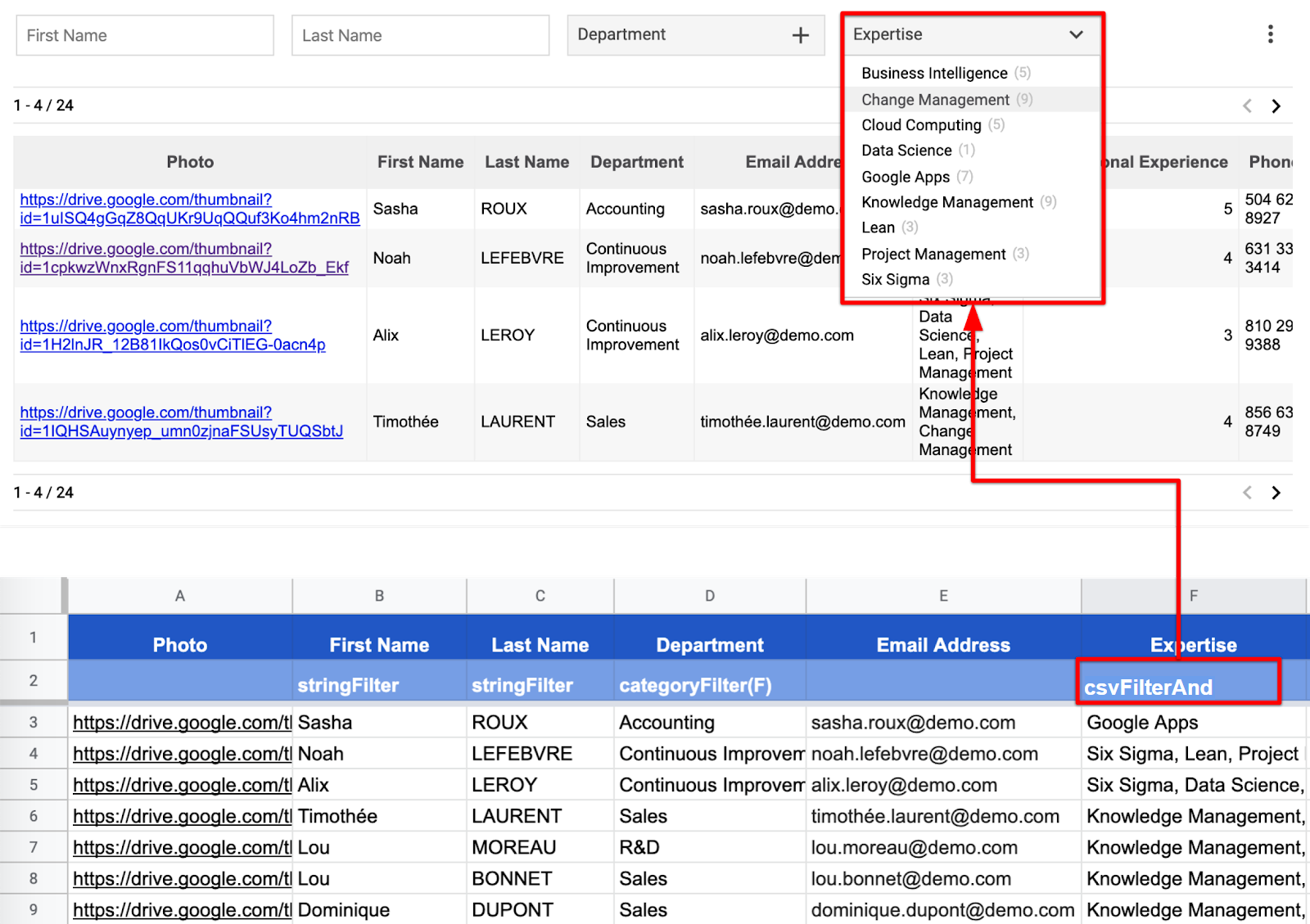This screenshot has height=924, width=1310.
Task: Open Alix LEROY photo thumbnail link
Action: [x=173, y=335]
